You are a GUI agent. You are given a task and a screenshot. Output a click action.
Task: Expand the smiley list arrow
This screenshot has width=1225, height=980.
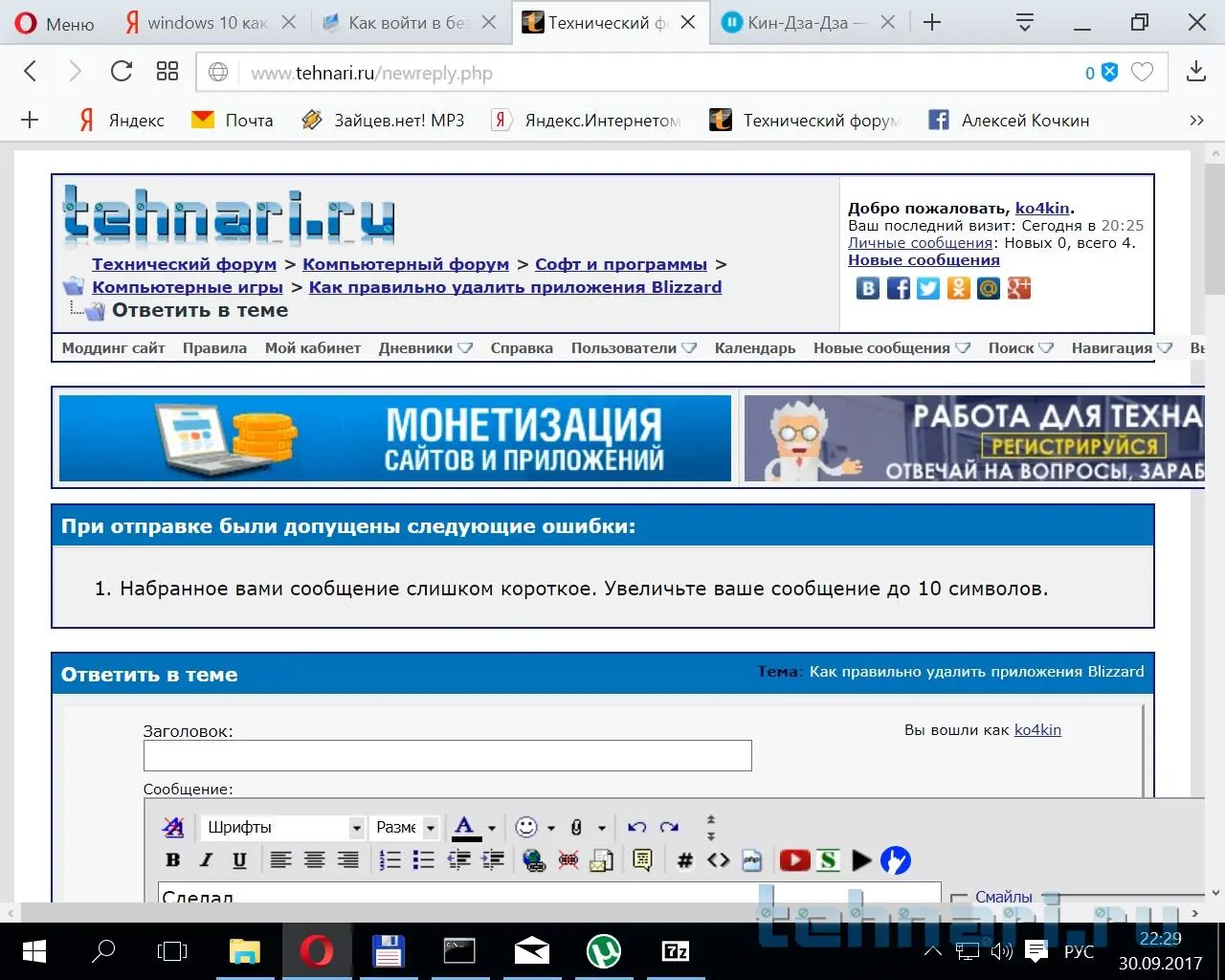point(551,828)
